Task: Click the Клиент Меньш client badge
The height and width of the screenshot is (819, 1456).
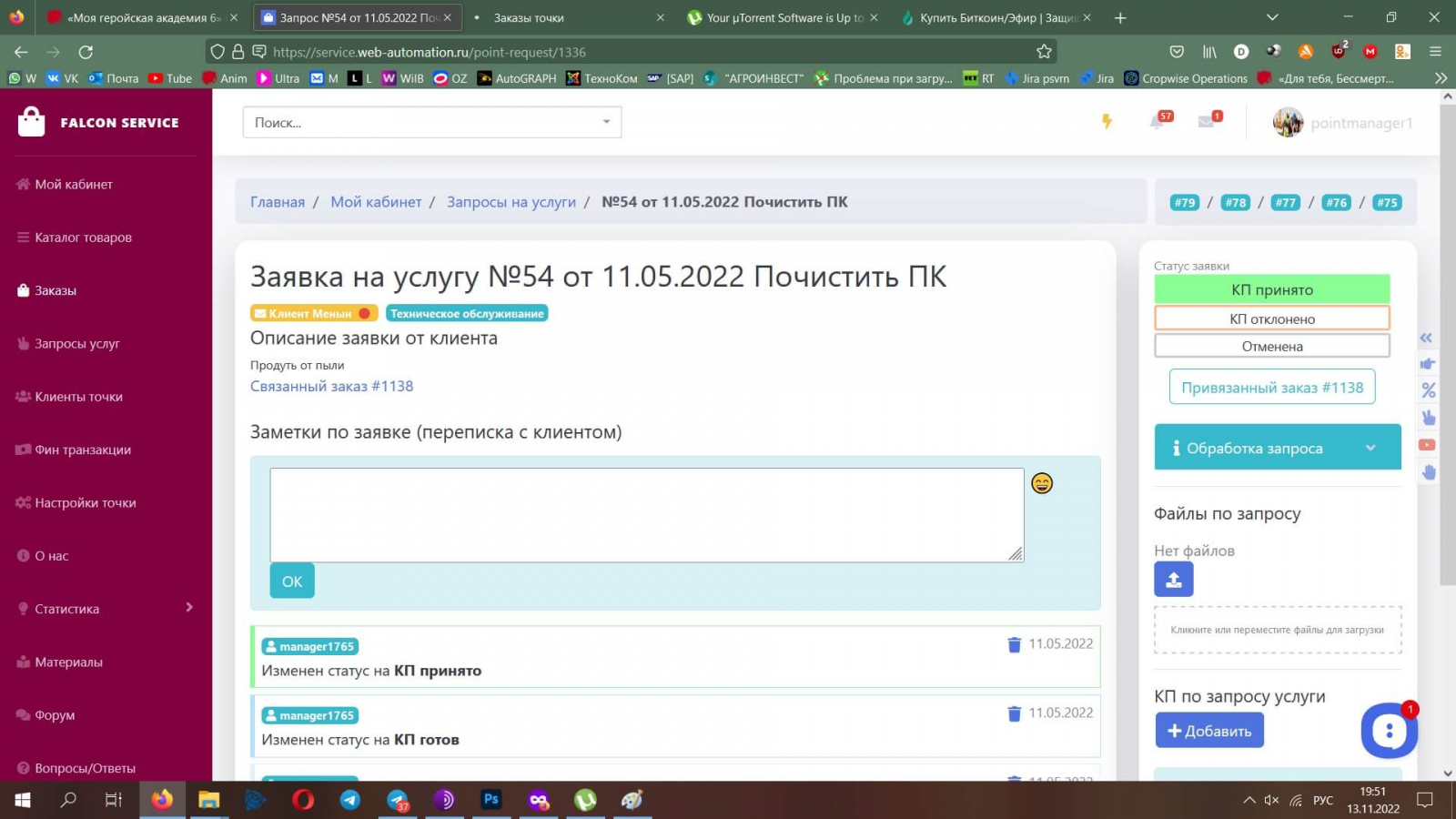Action: point(313,313)
